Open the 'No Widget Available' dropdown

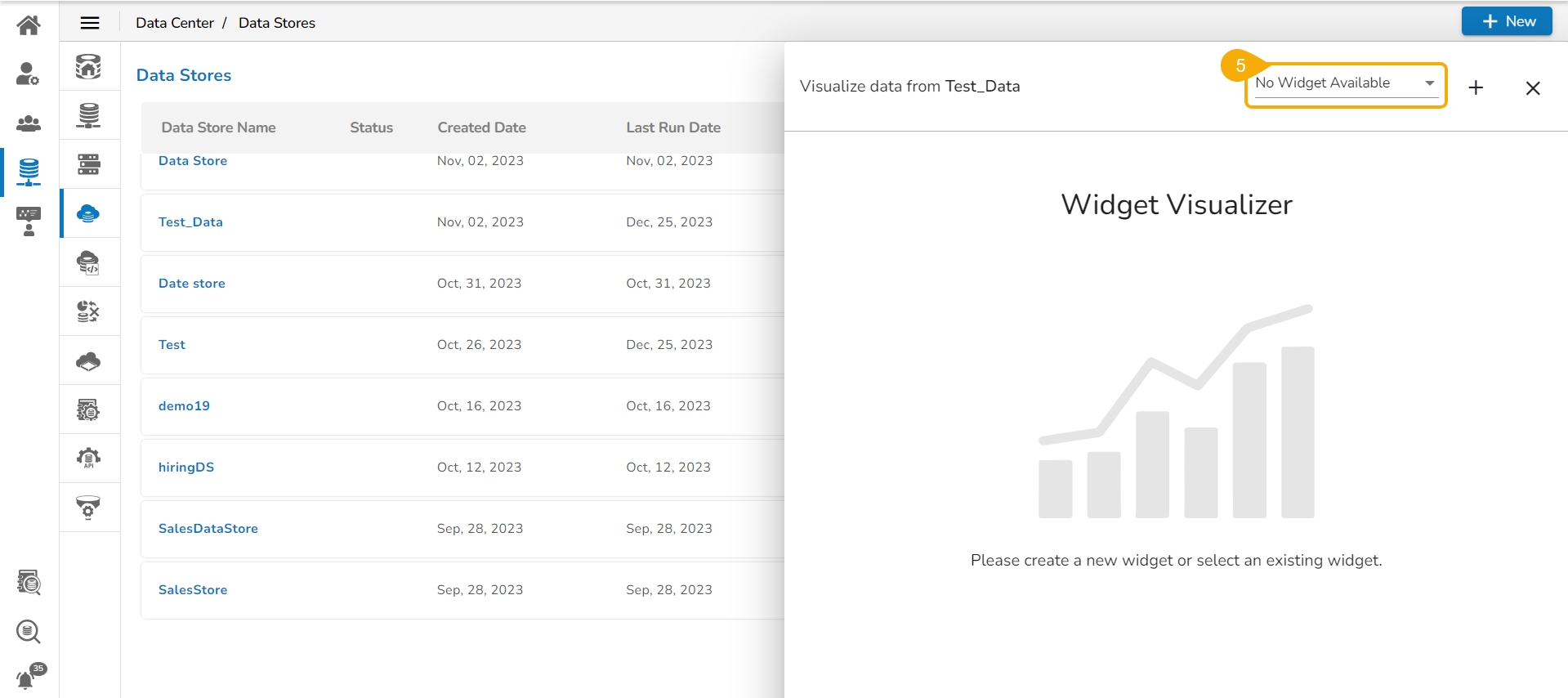pyautogui.click(x=1346, y=83)
